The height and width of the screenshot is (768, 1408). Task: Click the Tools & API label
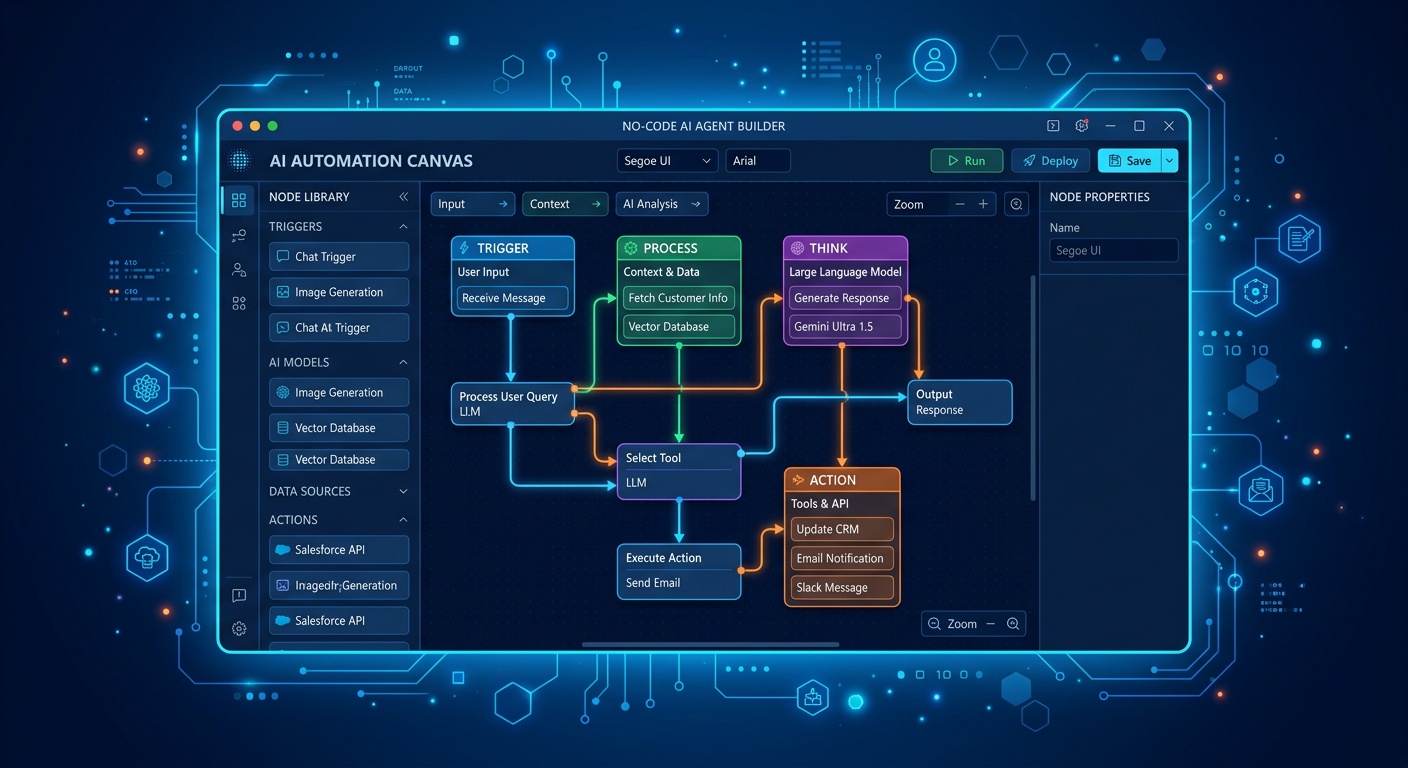pyautogui.click(x=820, y=504)
